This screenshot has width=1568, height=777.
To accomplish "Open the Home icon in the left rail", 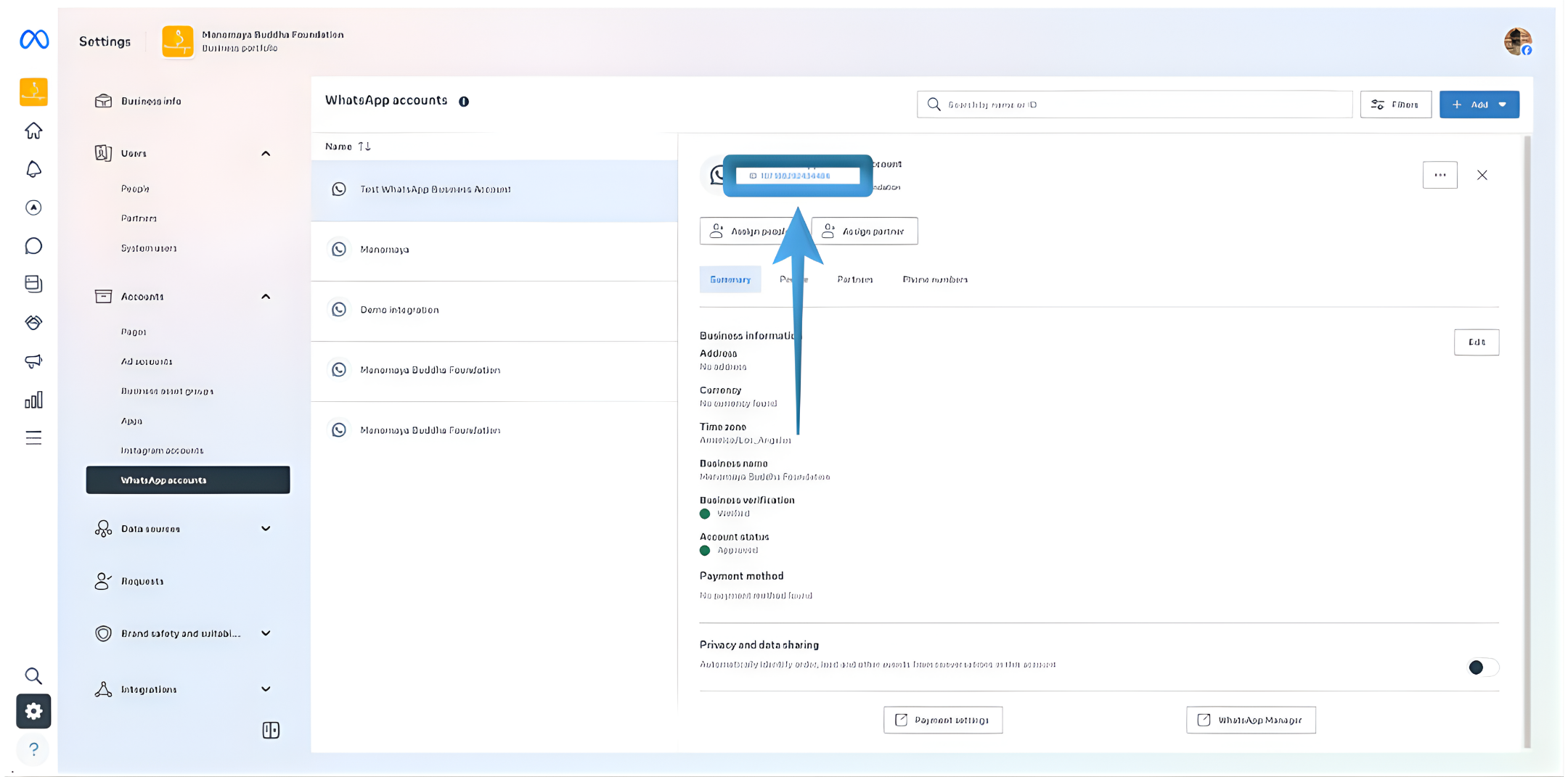I will point(33,131).
